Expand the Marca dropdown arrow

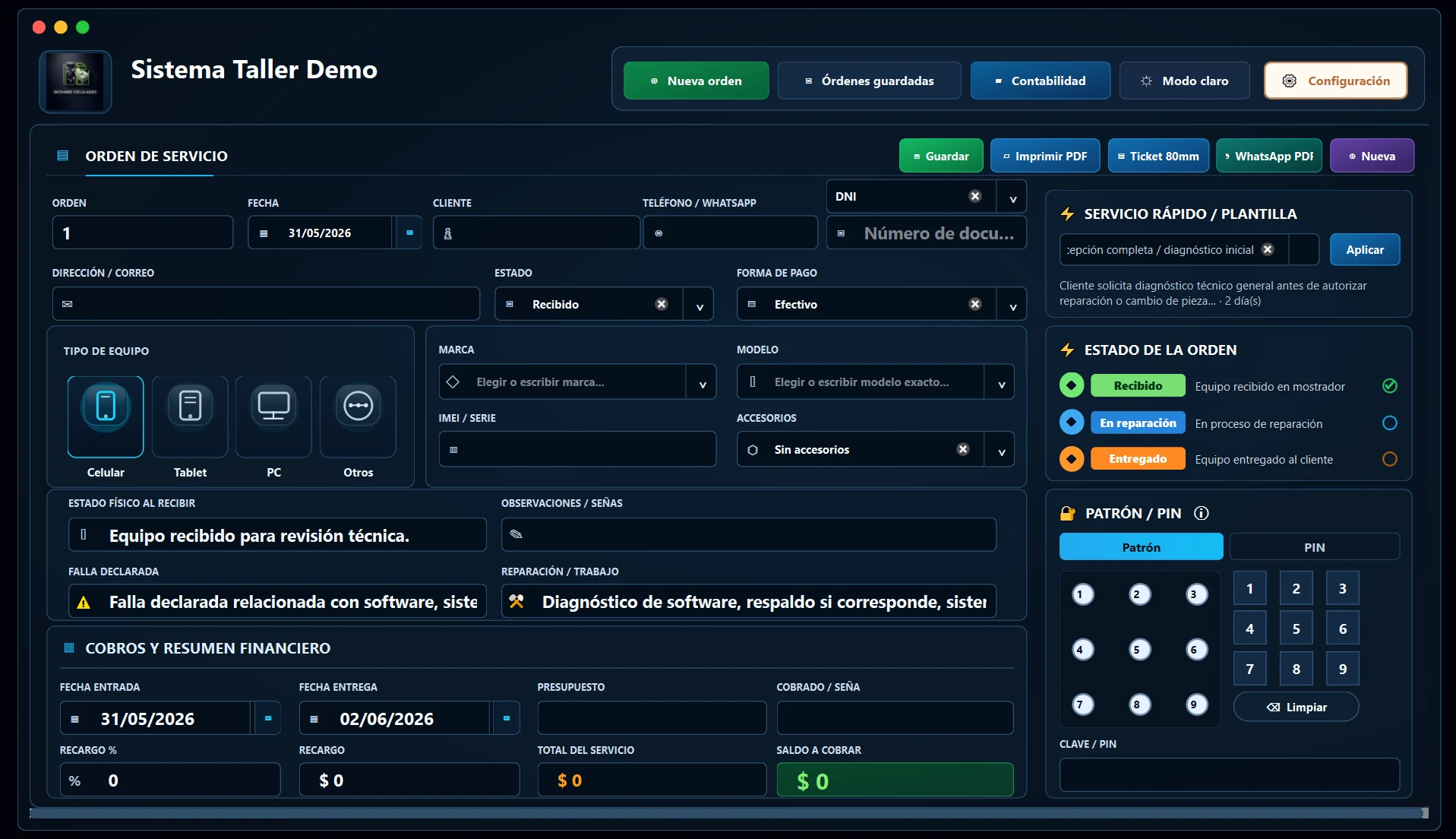point(702,382)
